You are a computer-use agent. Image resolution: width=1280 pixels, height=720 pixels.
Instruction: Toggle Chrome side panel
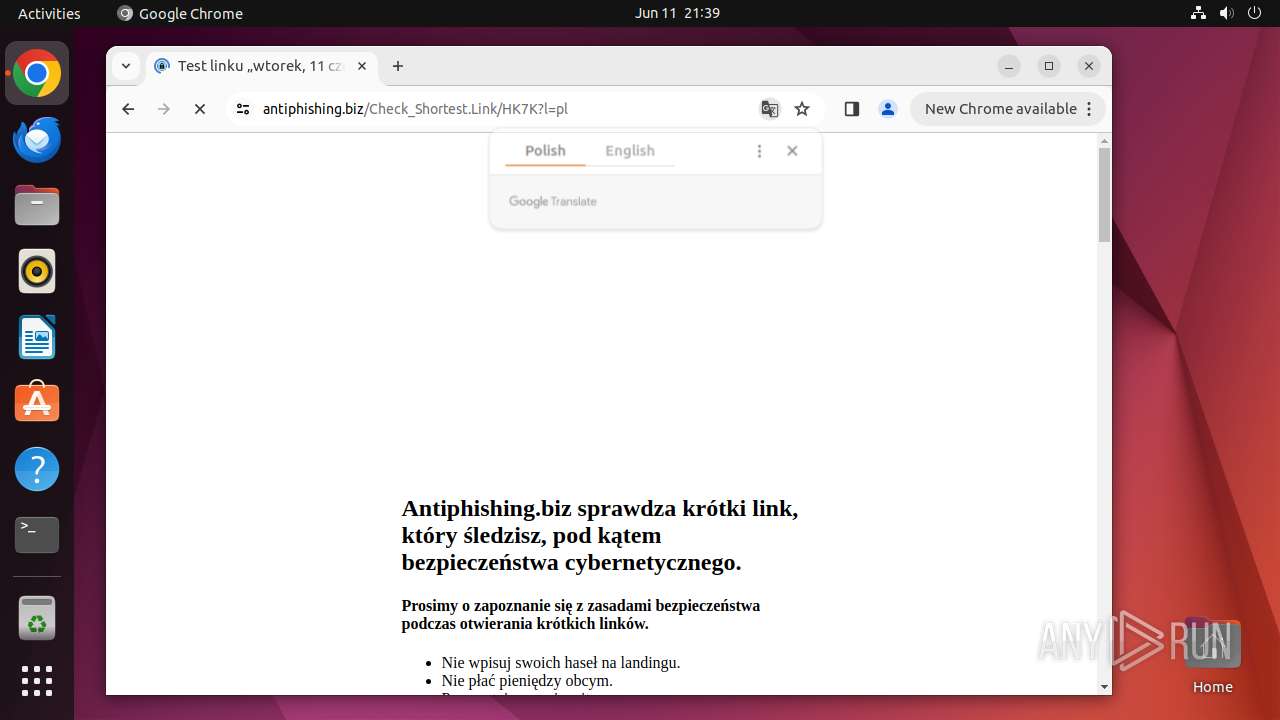852,109
